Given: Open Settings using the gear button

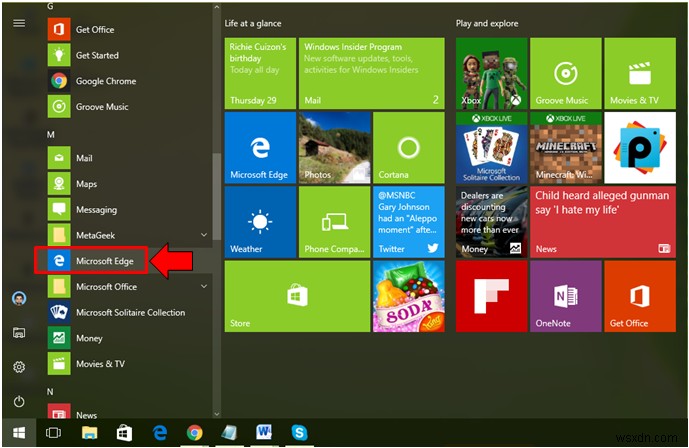Looking at the screenshot, I should pyautogui.click(x=19, y=367).
